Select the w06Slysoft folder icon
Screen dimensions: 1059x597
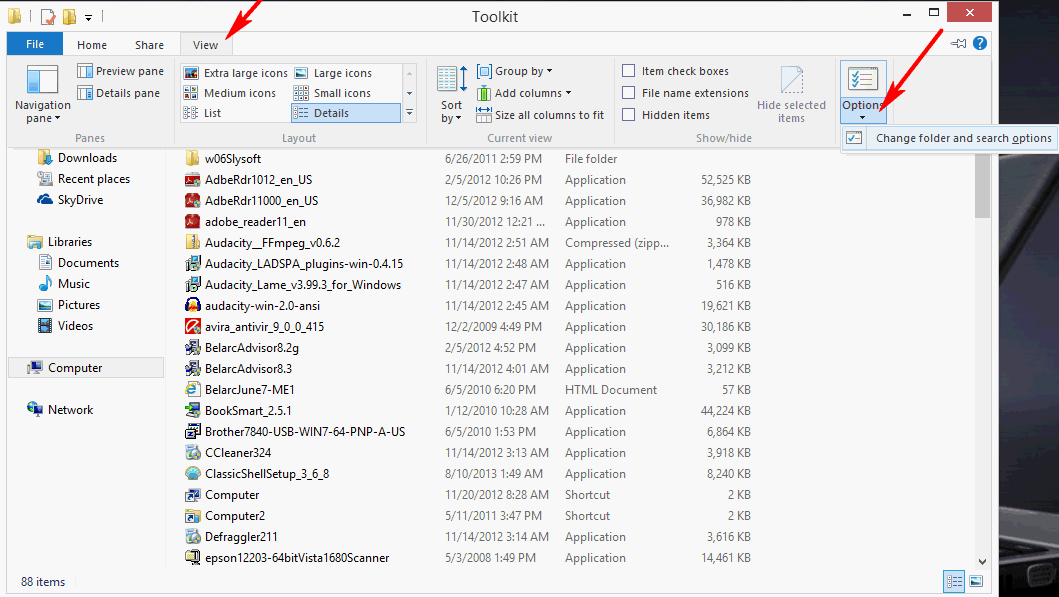point(192,158)
